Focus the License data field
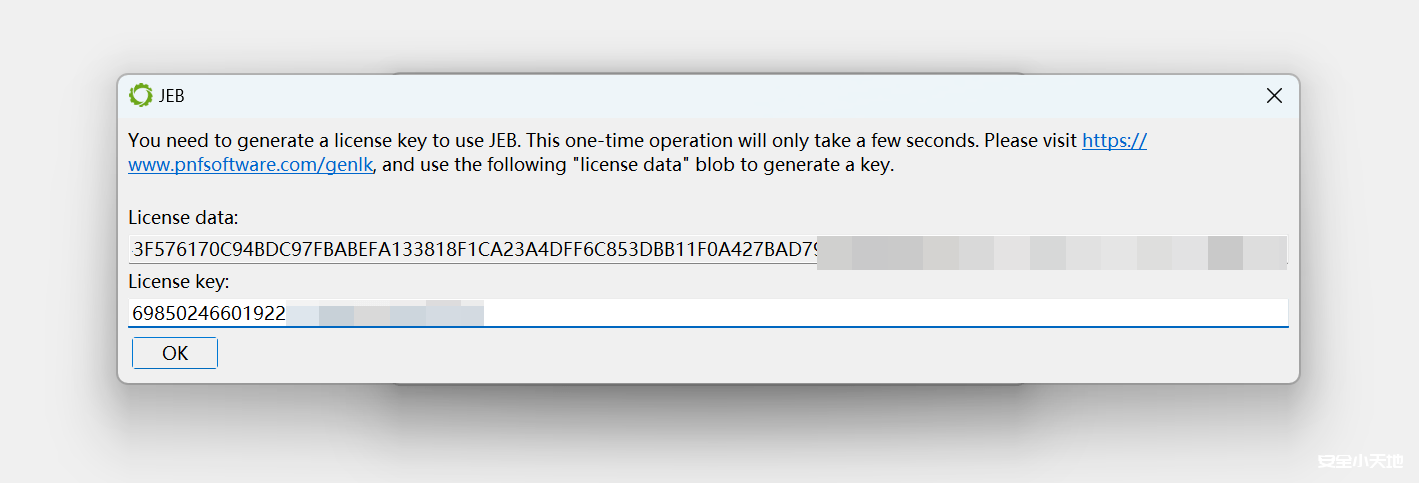This screenshot has width=1419, height=483. tap(470, 250)
